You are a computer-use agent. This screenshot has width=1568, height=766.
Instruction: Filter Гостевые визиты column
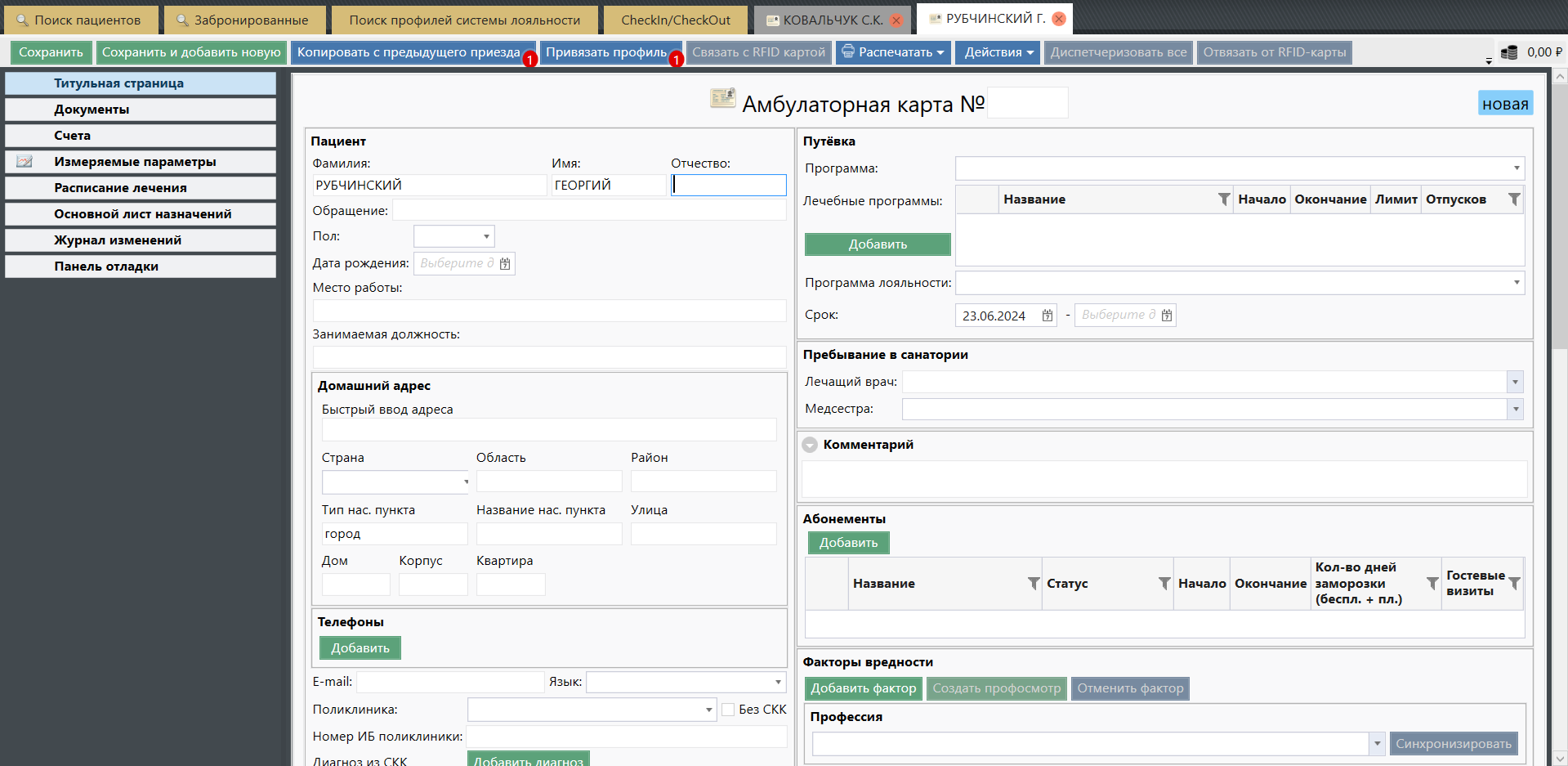1514,584
